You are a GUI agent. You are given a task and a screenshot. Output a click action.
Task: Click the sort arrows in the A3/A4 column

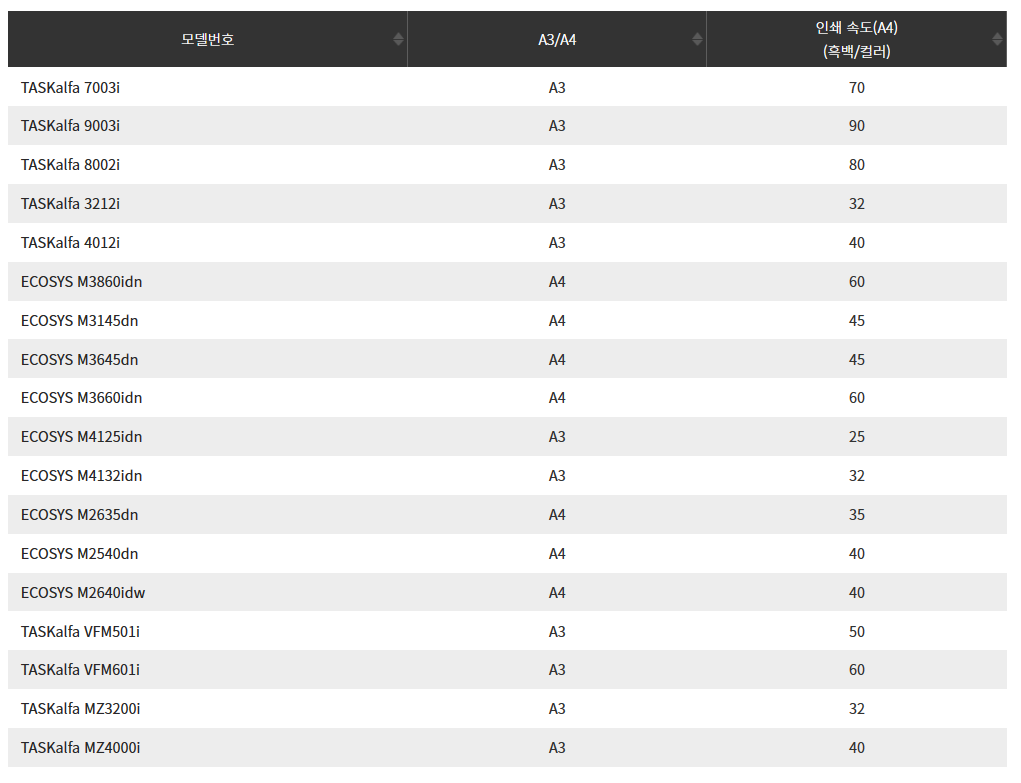697,39
